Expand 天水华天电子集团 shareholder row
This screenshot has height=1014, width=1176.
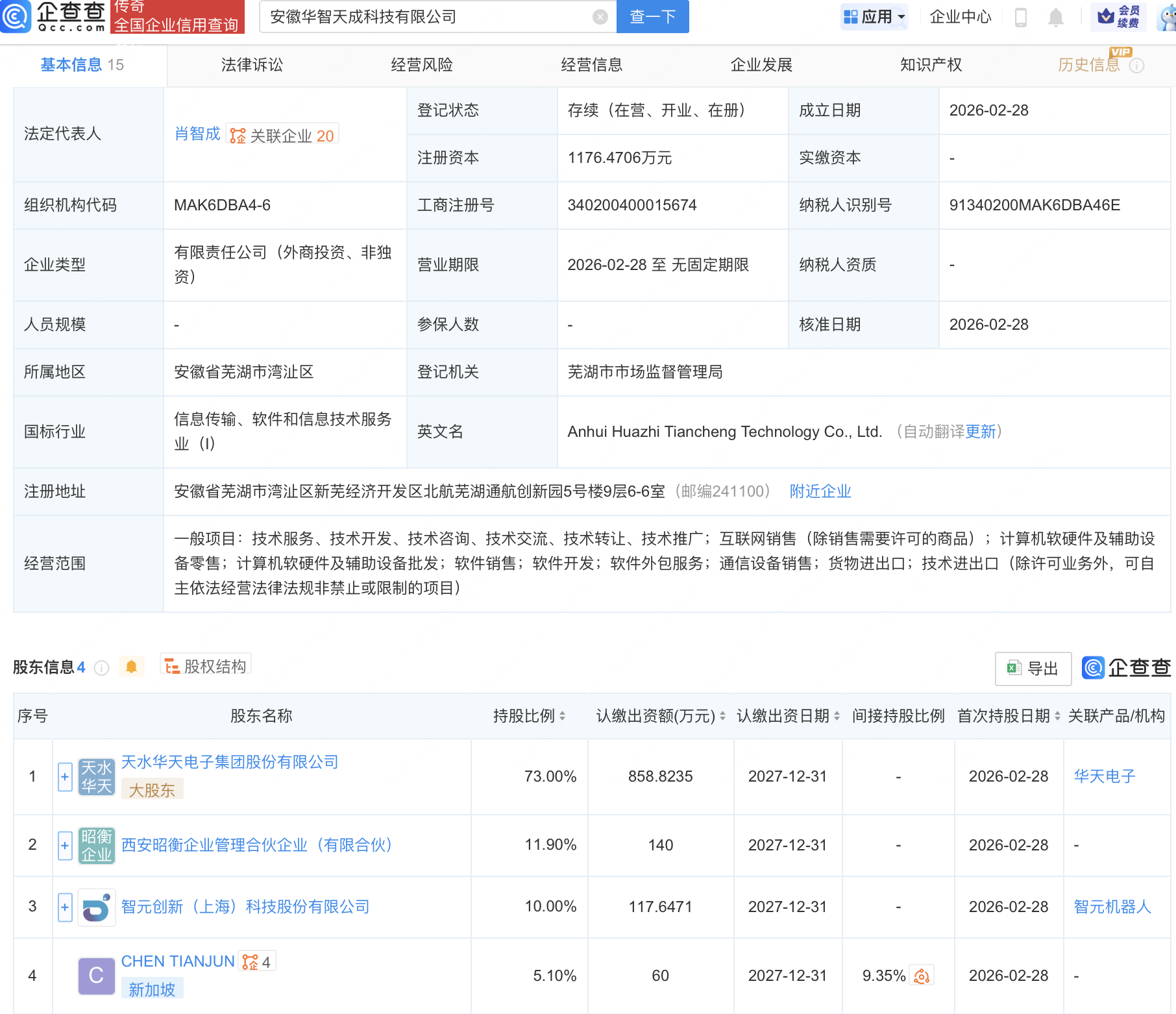coord(65,777)
